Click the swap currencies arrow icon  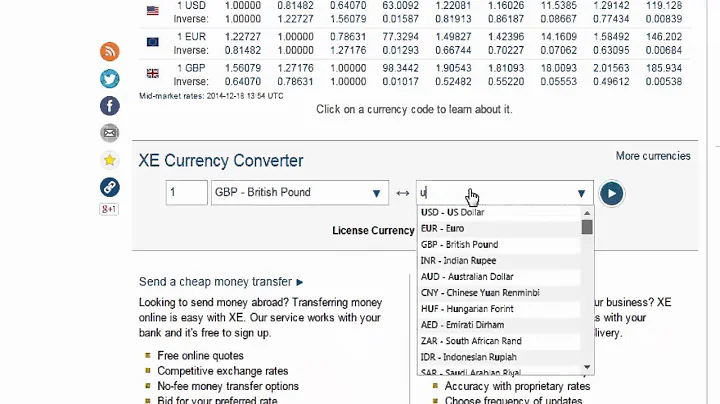click(403, 193)
